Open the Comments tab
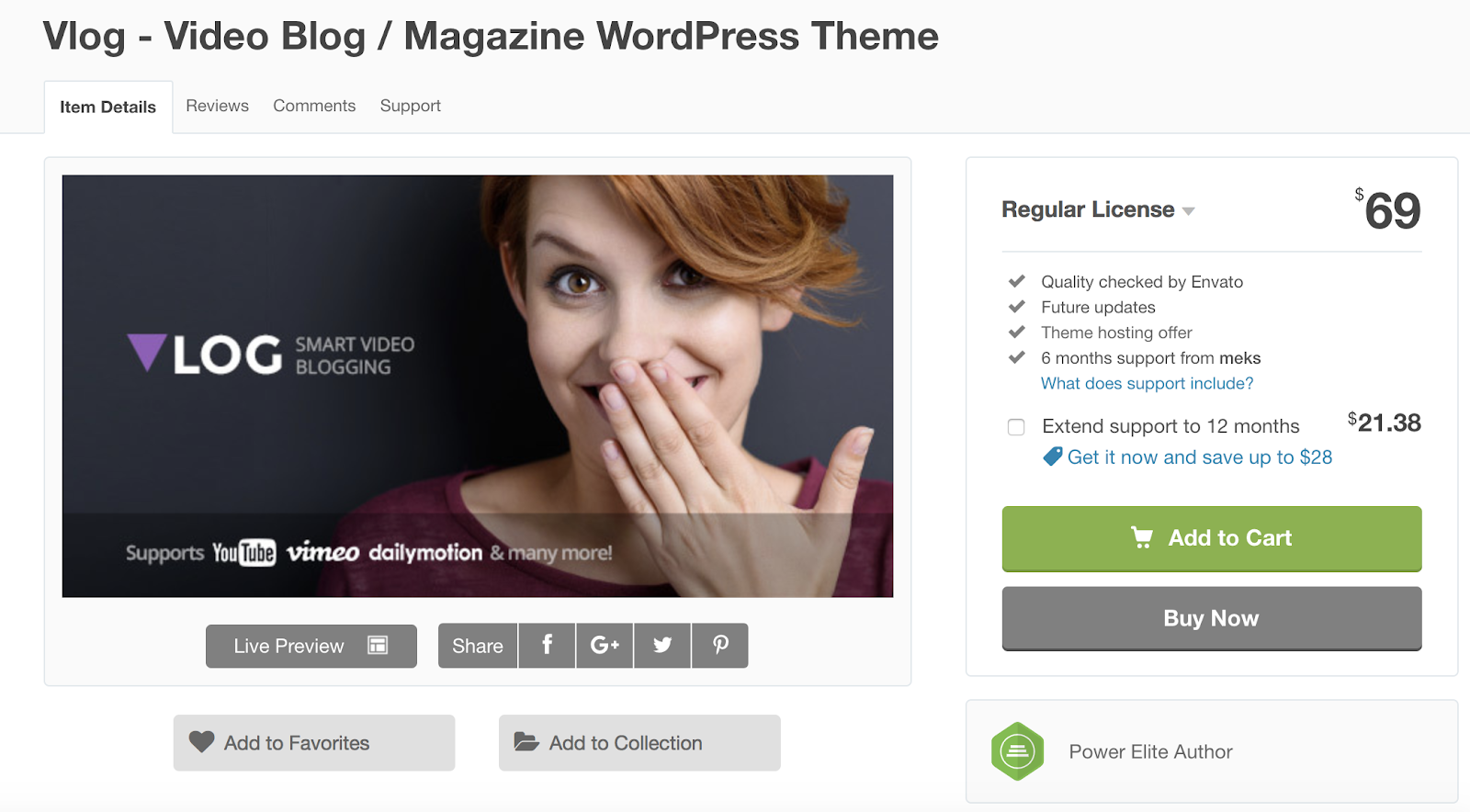 (314, 106)
